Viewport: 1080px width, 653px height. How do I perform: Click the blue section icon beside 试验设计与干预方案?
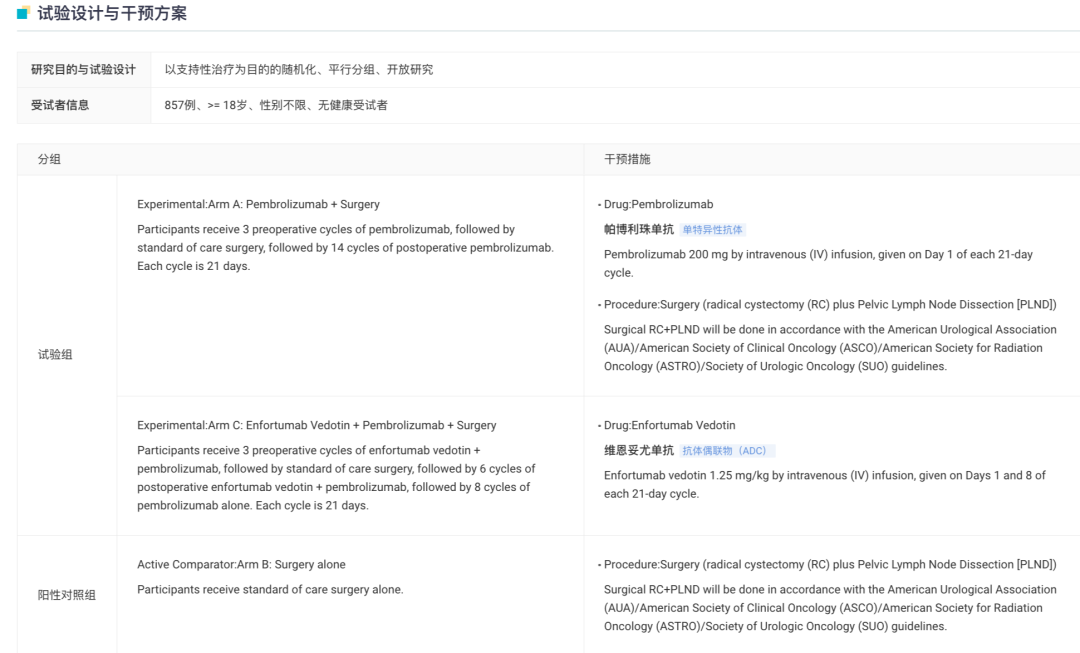tap(23, 13)
